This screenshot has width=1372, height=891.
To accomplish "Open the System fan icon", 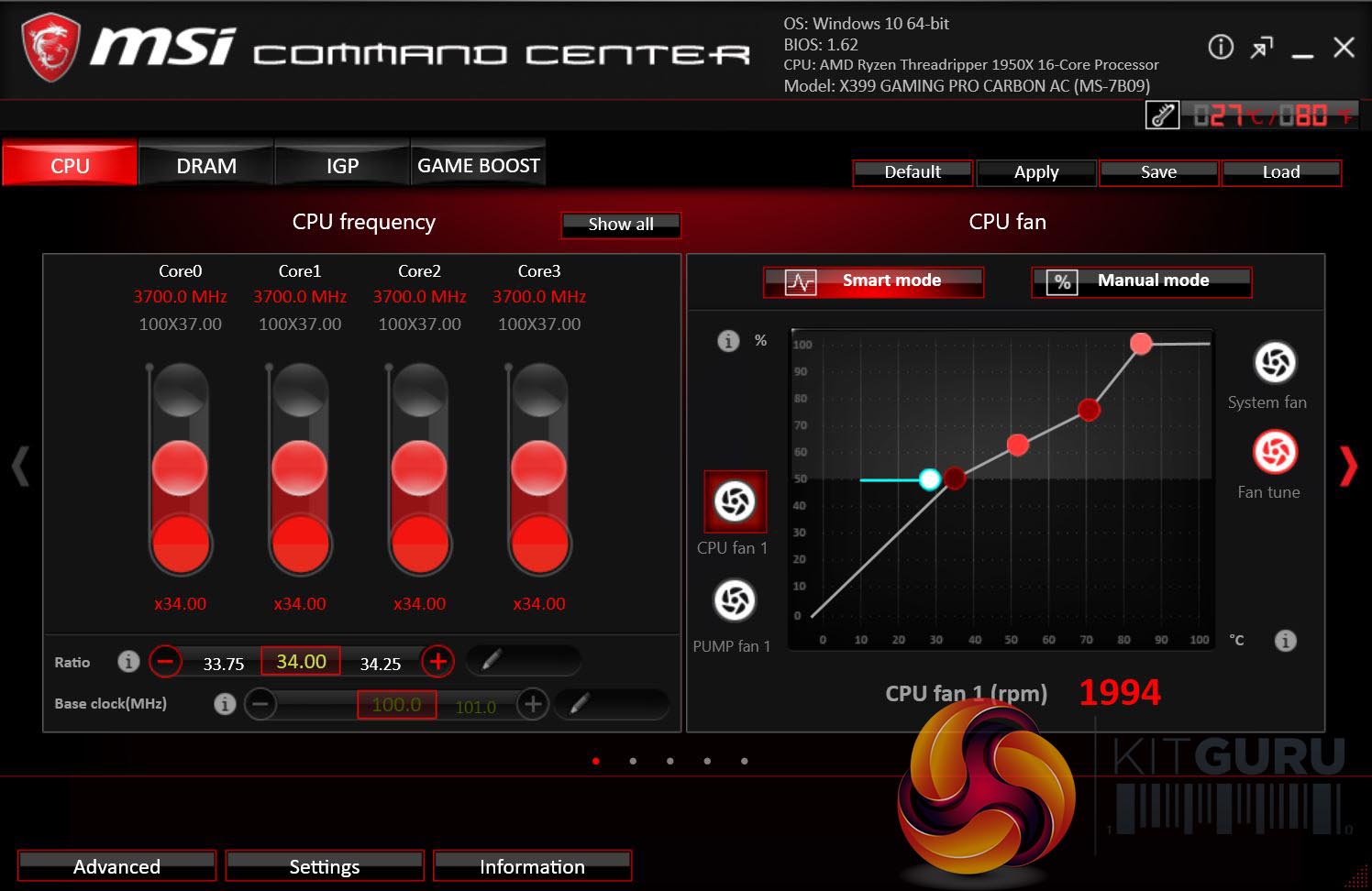I will 1275,362.
